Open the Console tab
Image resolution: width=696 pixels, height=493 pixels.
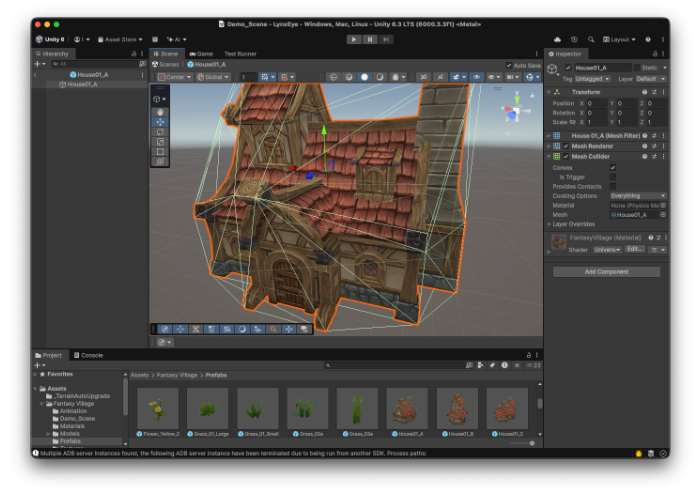88,355
